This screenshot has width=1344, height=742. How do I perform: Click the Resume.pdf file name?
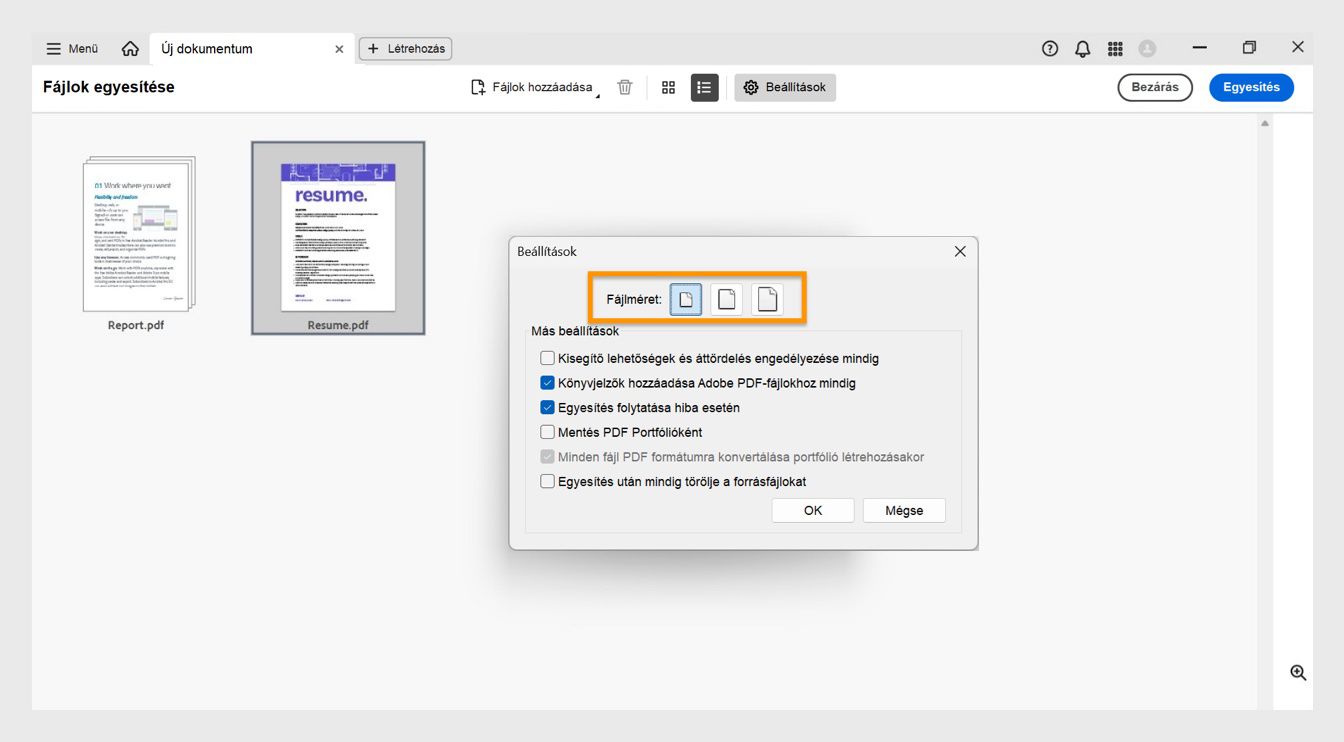338,325
